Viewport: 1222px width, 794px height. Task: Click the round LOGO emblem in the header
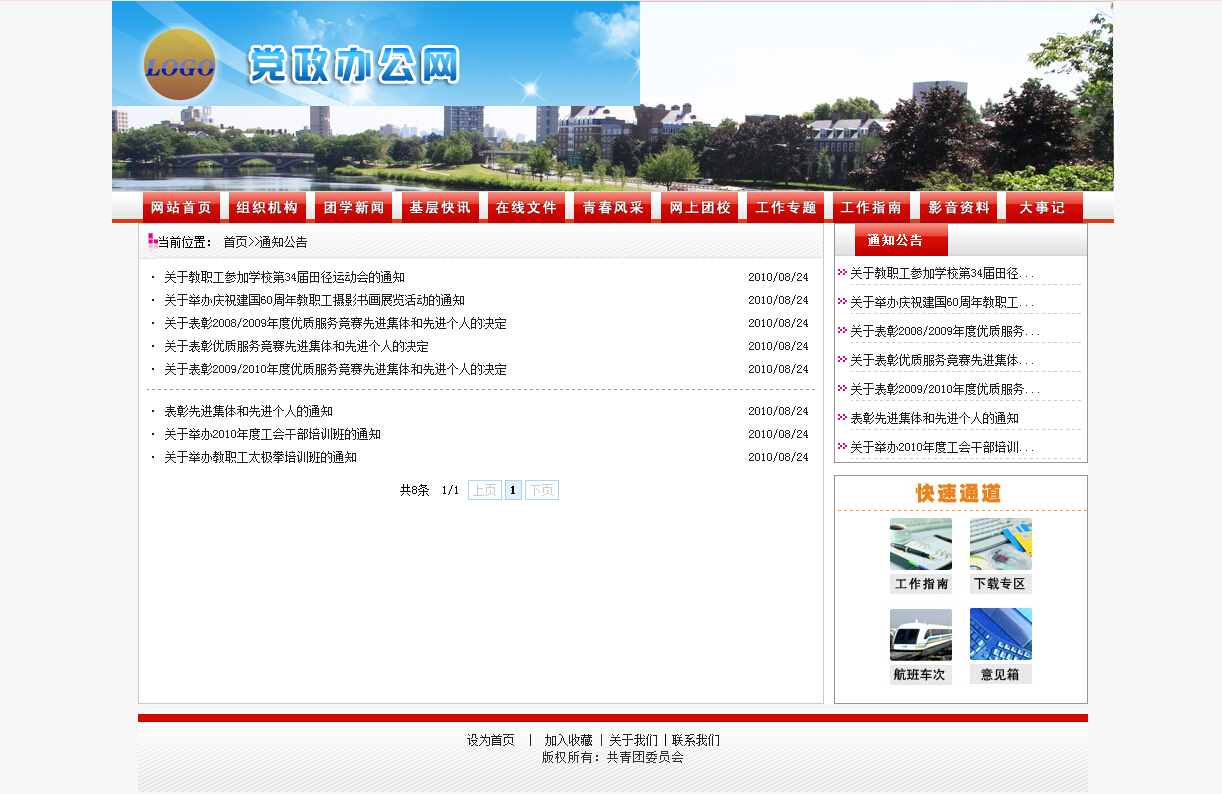coord(179,65)
